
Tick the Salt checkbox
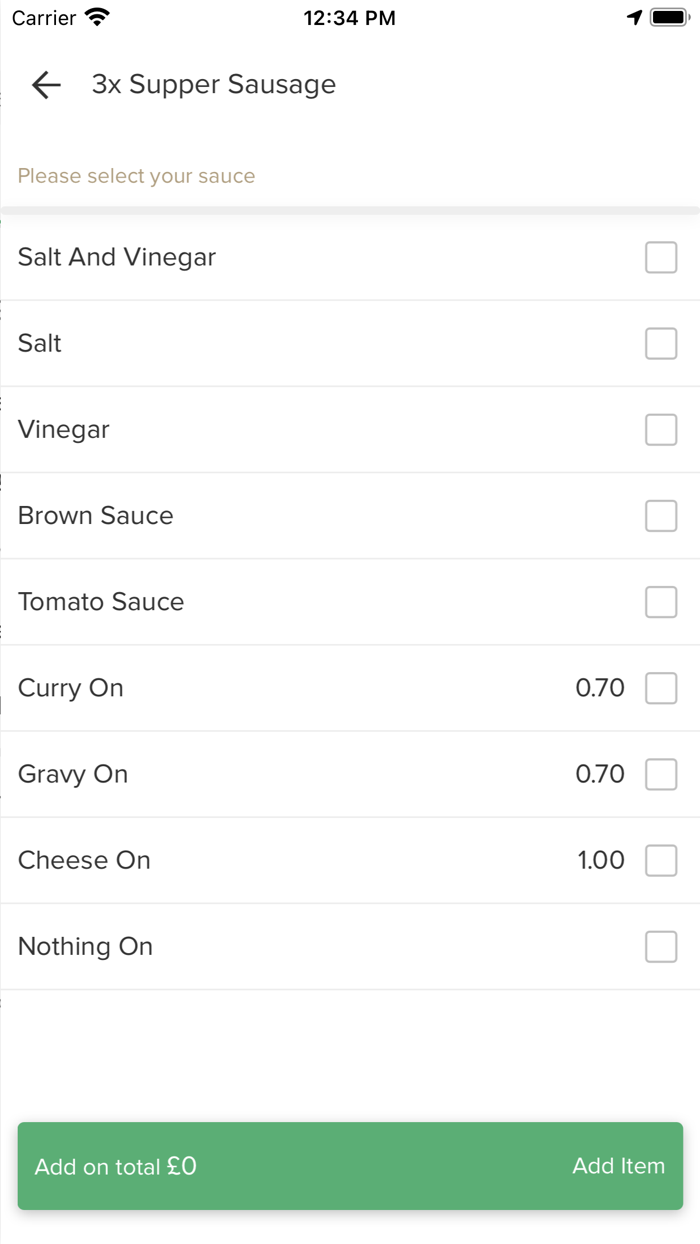click(x=661, y=343)
